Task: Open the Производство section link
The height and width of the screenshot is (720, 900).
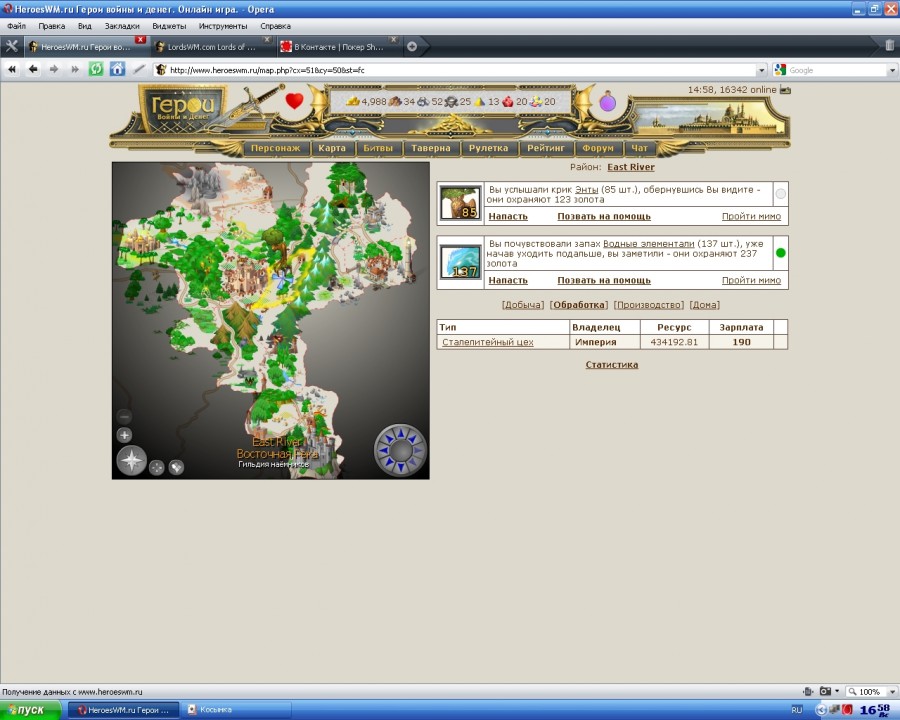Action: point(649,305)
